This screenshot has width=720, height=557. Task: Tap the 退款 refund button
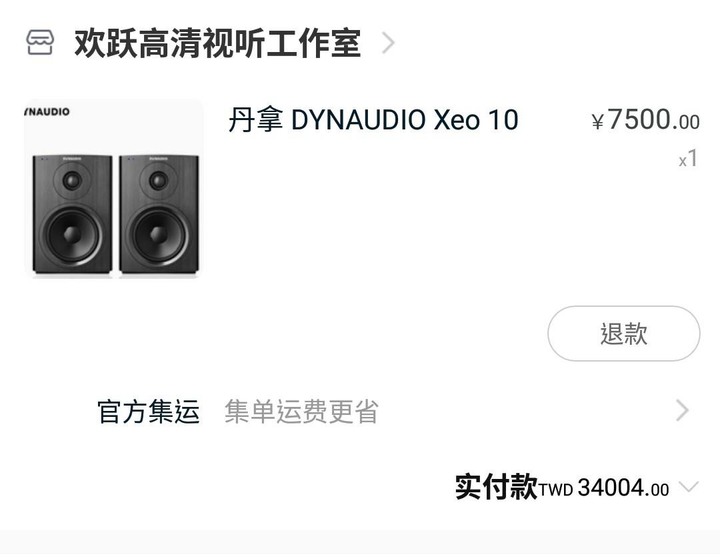click(624, 333)
